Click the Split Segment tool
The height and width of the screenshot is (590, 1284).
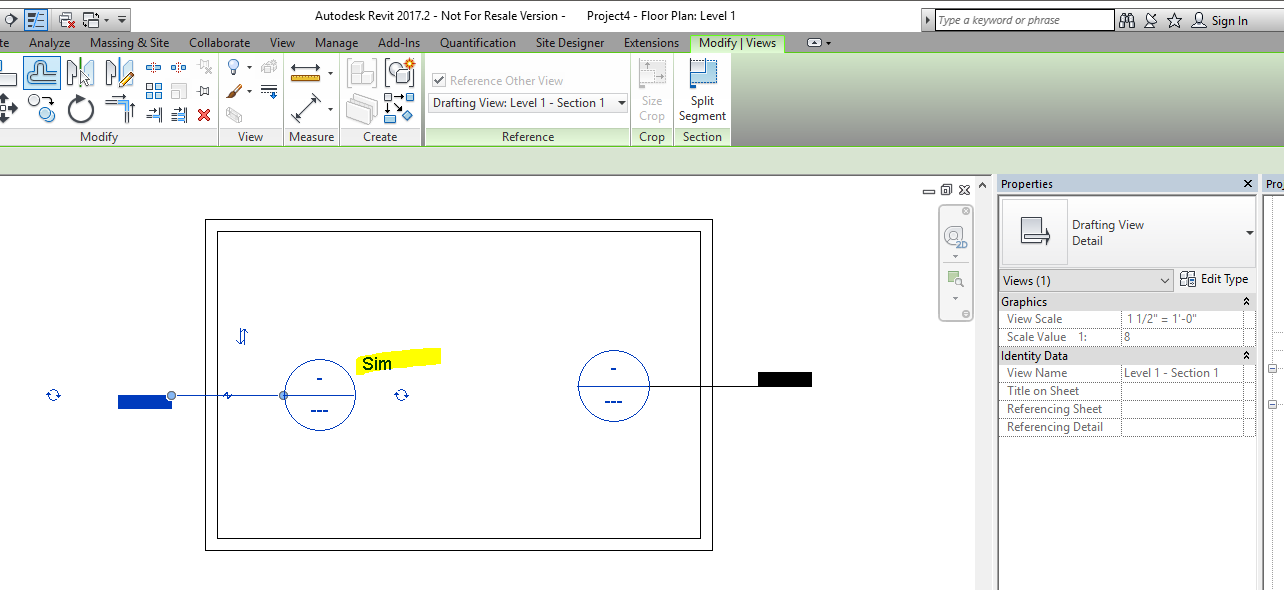click(701, 90)
